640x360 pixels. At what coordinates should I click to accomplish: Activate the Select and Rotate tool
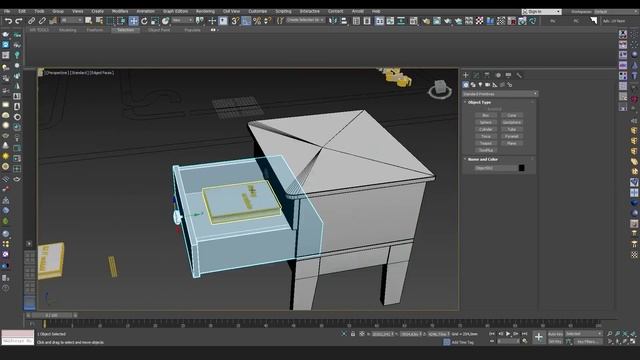click(144, 21)
